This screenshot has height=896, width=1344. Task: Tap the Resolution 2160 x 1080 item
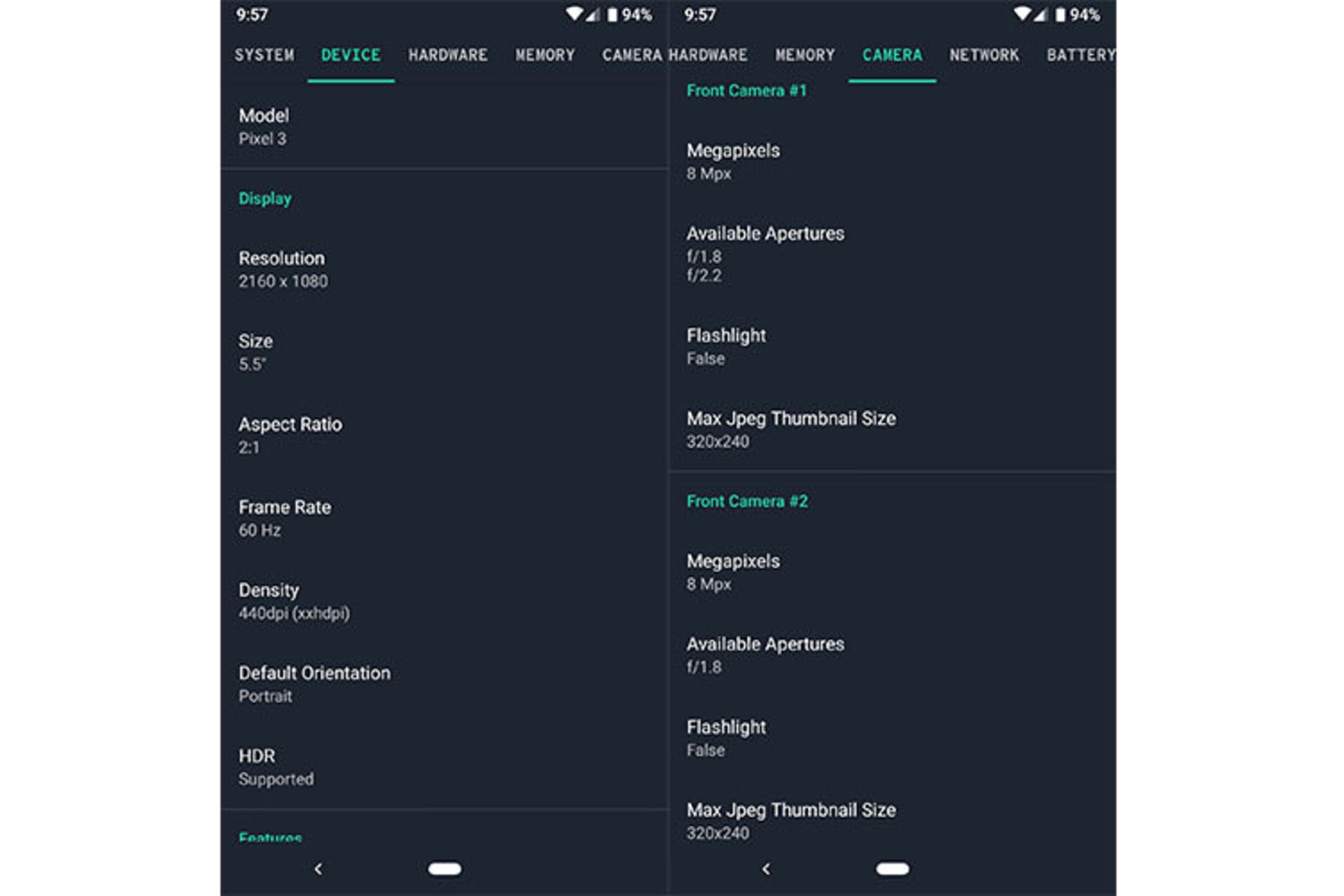(x=444, y=269)
